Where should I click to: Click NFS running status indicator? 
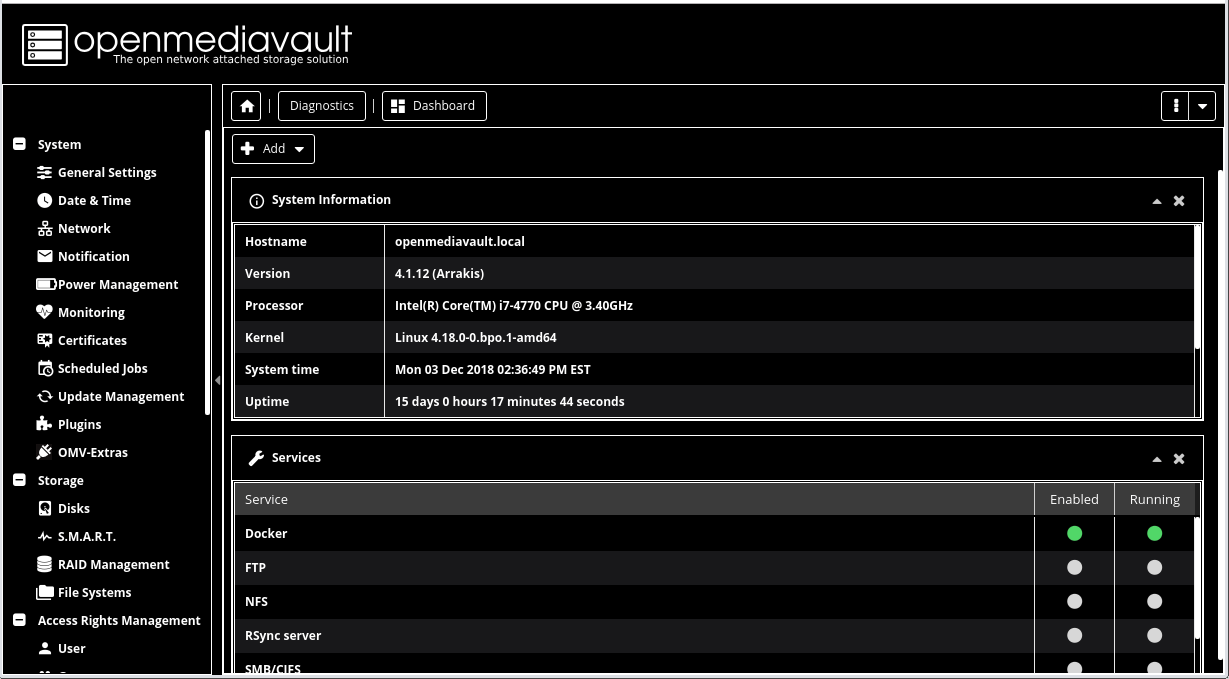click(x=1154, y=601)
